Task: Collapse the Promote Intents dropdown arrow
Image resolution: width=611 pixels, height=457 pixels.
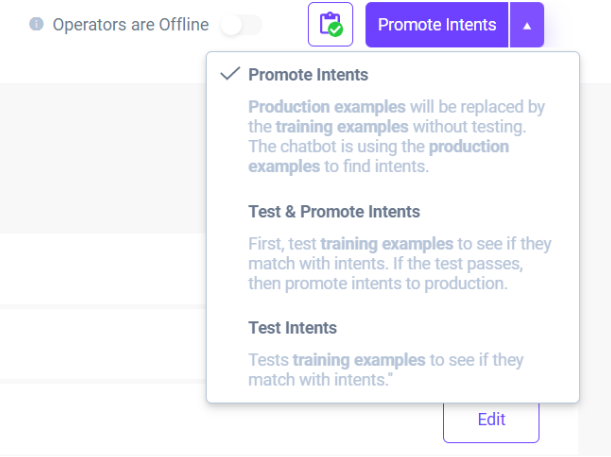Action: coord(527,25)
